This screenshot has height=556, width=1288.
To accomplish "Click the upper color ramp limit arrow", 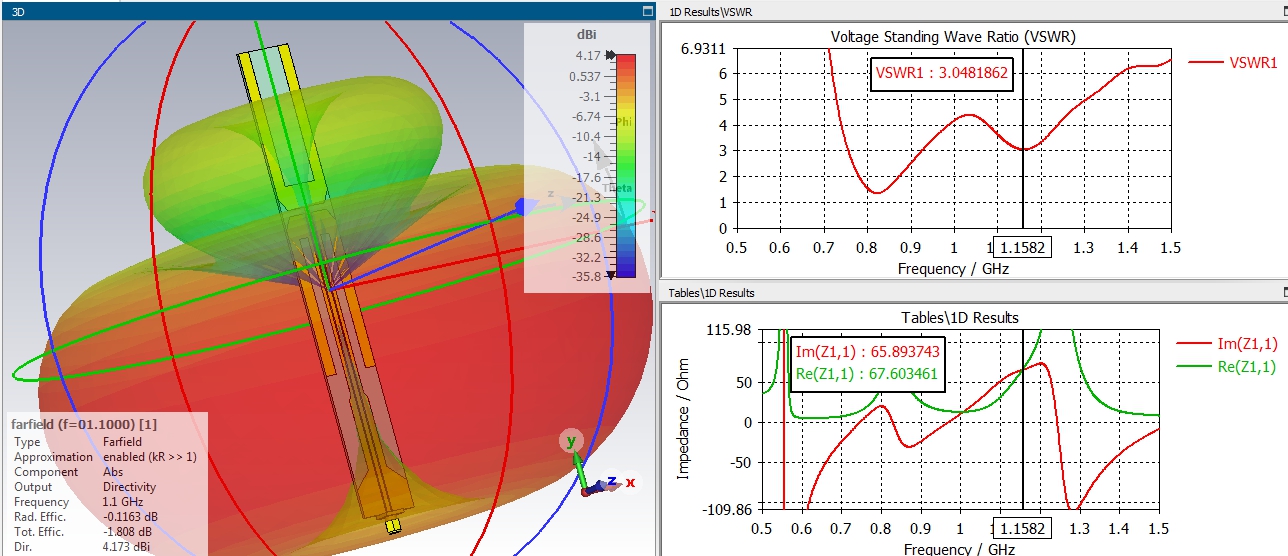I will point(610,56).
